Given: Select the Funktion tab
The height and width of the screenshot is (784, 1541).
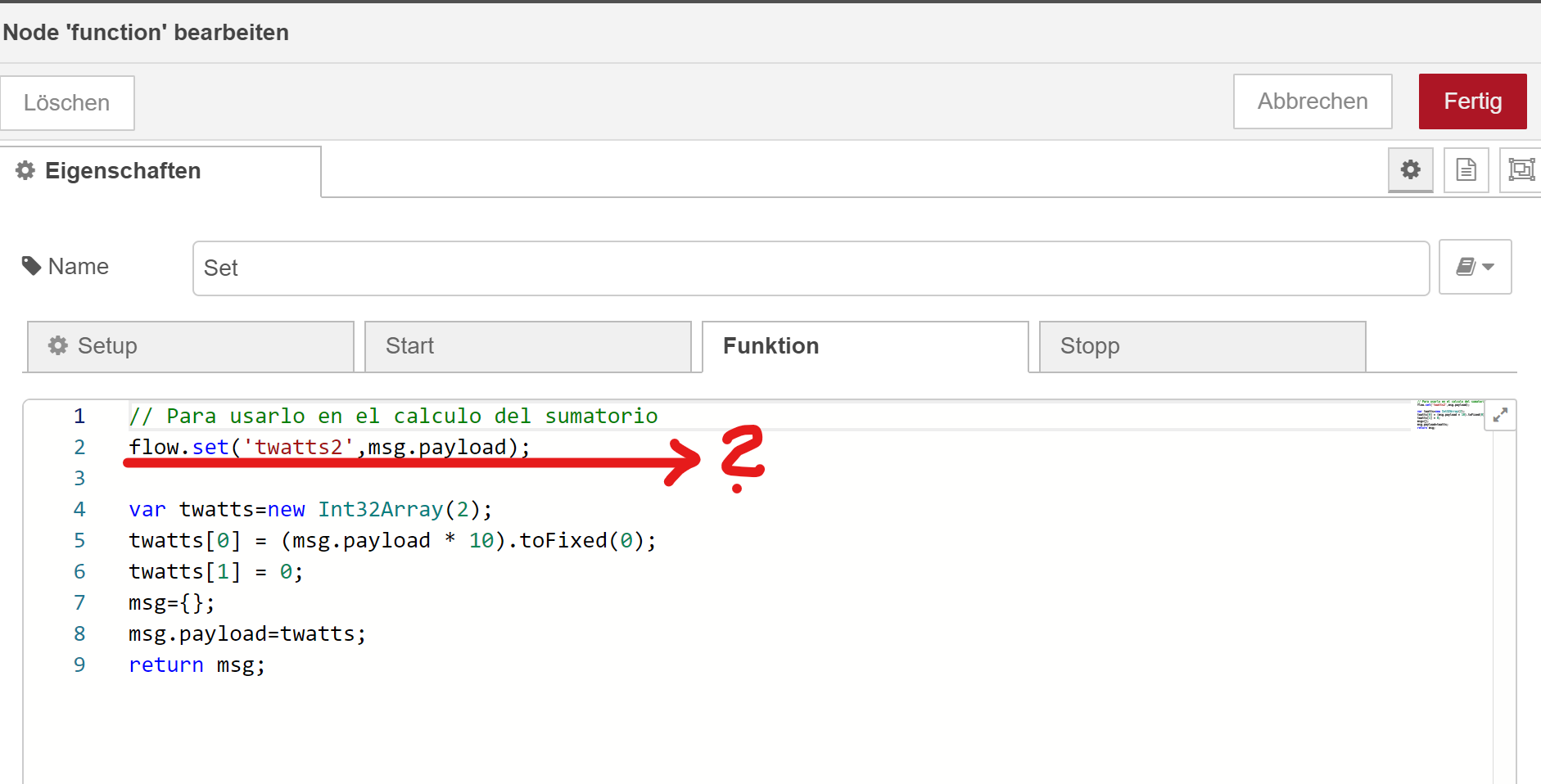Looking at the screenshot, I should tap(865, 346).
